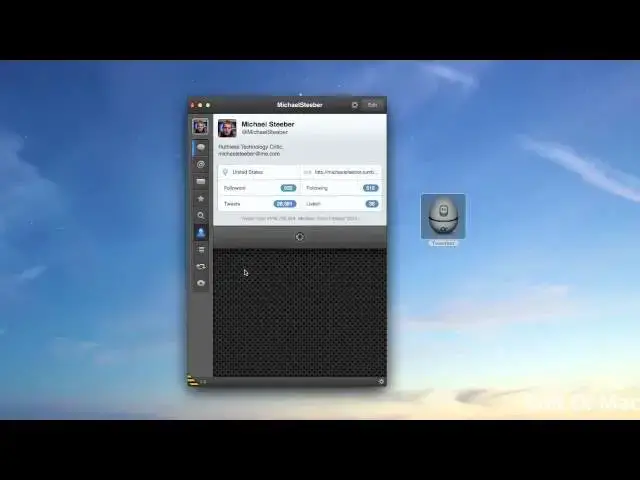Image resolution: width=640 pixels, height=480 pixels.
Task: Click the Tweets count row
Action: (x=259, y=204)
